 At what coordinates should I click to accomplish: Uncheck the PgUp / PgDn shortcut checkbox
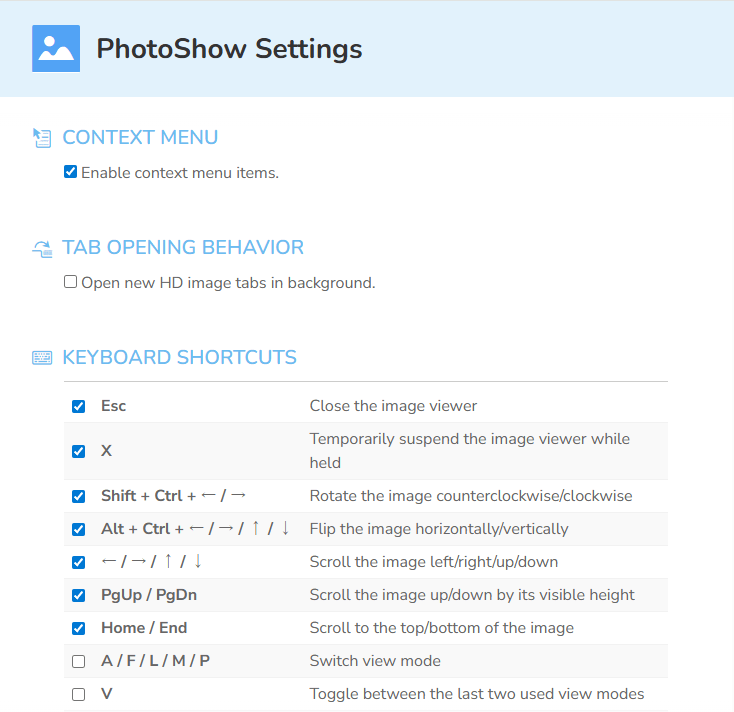click(x=79, y=595)
